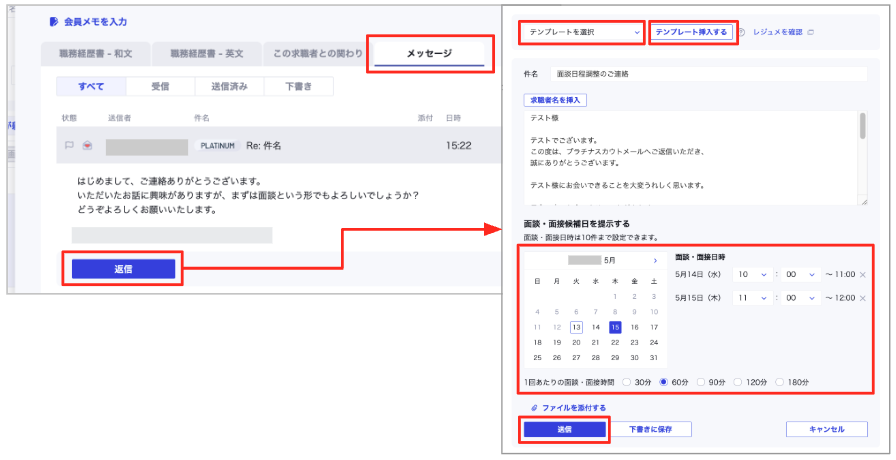Open hour dropdown for 5月14日 slot
Viewport: 896px width, 460px height.
coord(752,274)
